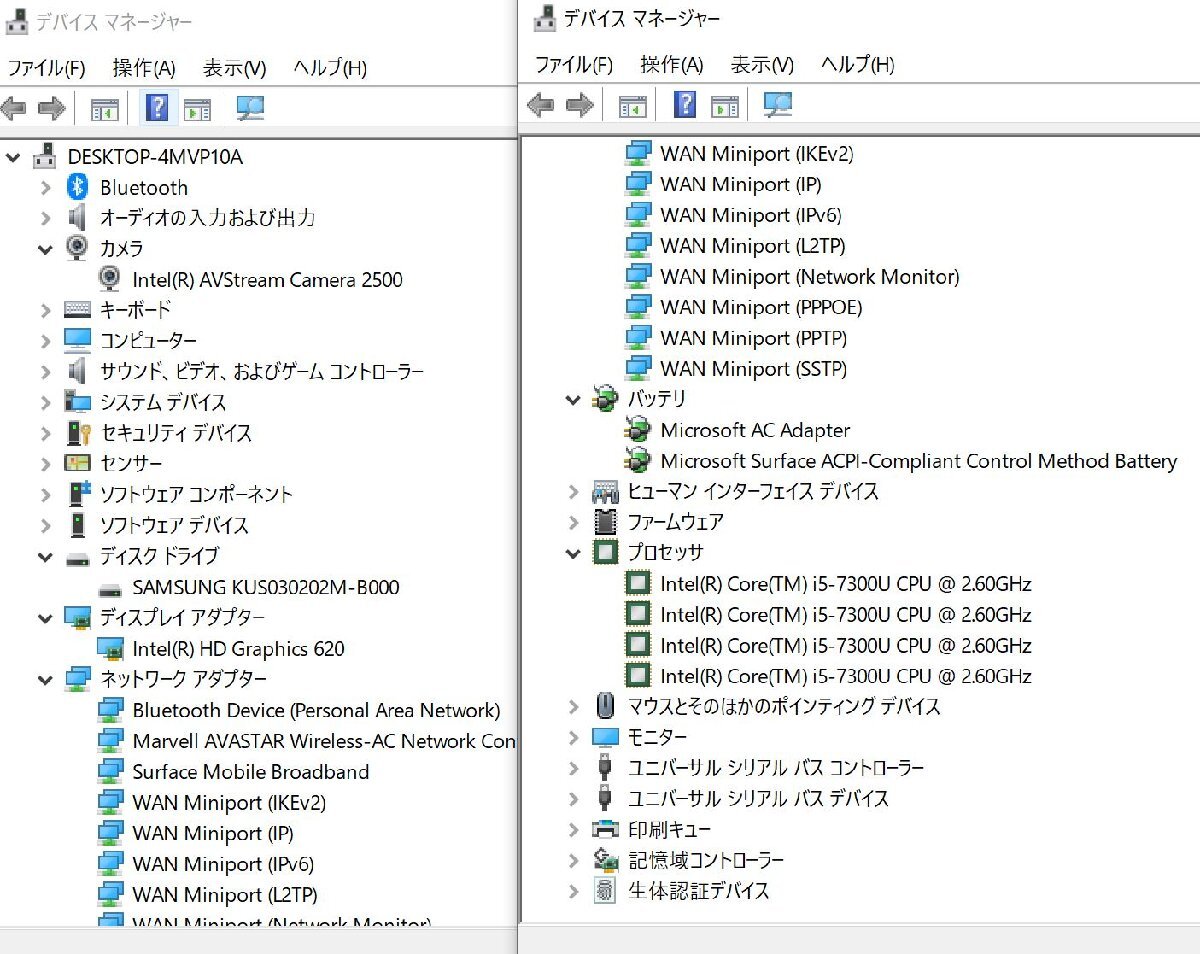Viewport: 1200px width, 954px height.
Task: Click the fingerprint icon beside 生体認証デバイス
Action: coord(605,890)
